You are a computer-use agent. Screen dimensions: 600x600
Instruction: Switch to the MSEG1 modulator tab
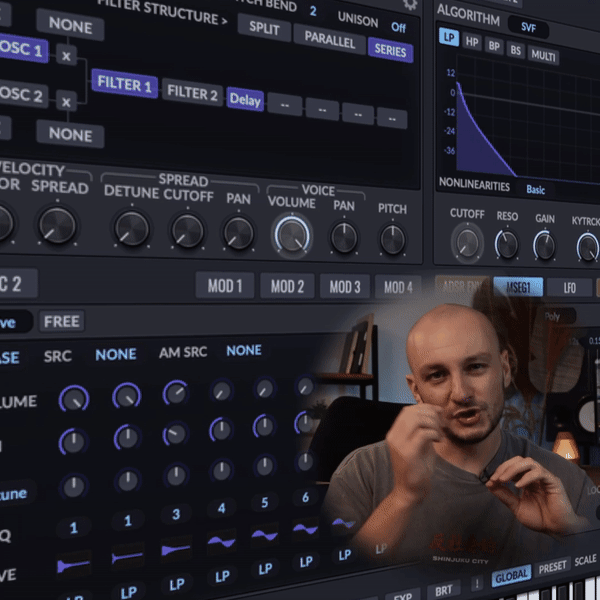tap(518, 287)
